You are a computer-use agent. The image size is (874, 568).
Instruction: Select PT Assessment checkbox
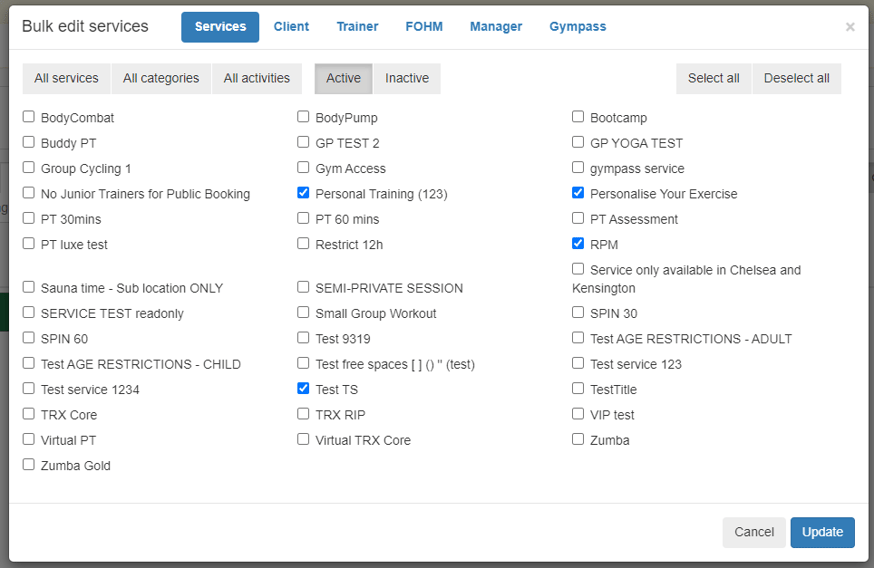click(578, 218)
